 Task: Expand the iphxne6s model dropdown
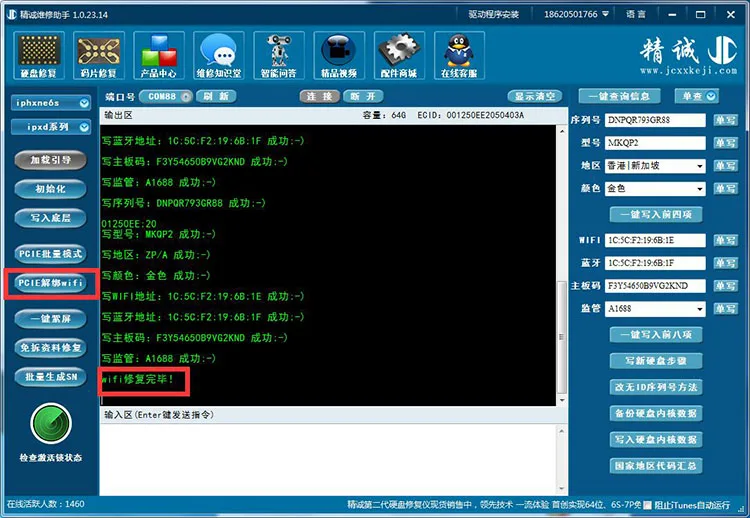pyautogui.click(x=84, y=103)
